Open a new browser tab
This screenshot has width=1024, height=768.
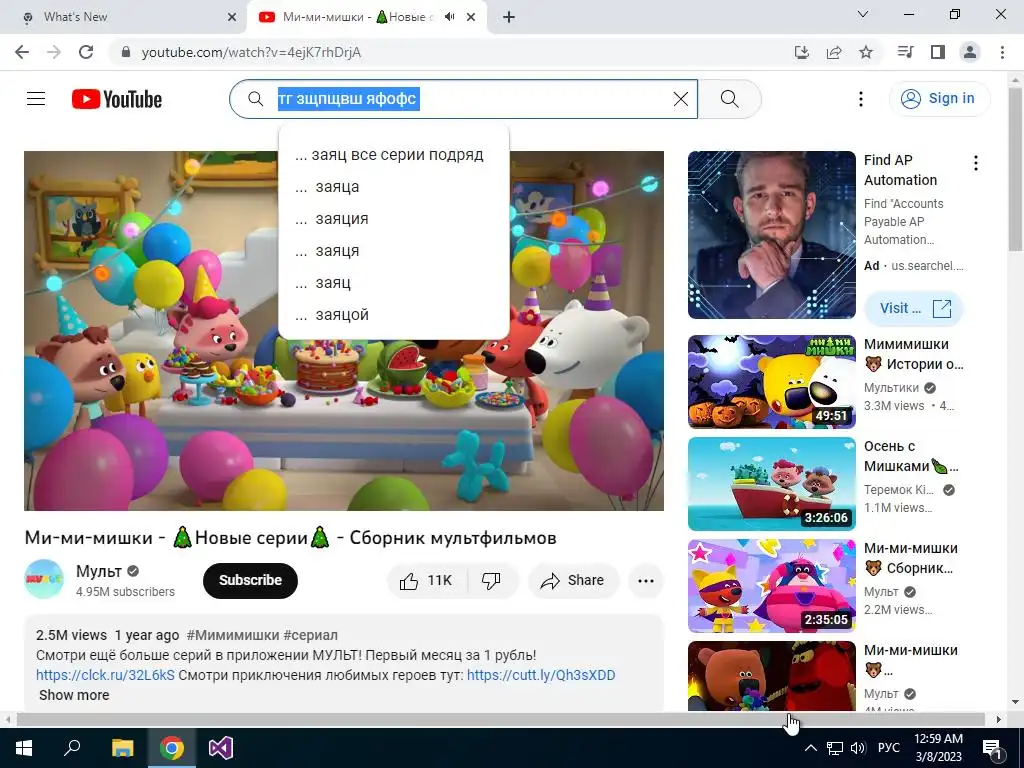[x=509, y=18]
